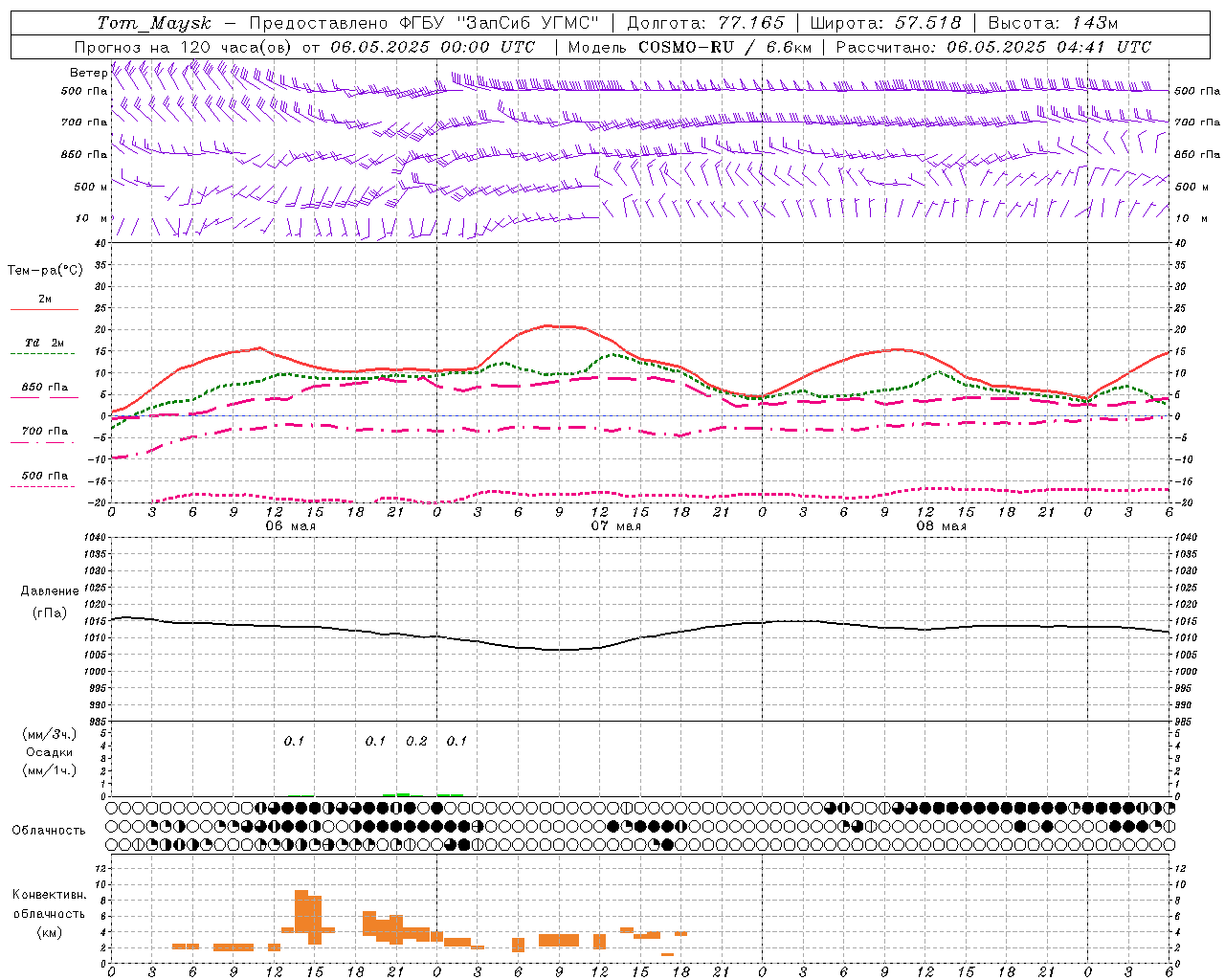The height and width of the screenshot is (980, 1225).
Task: Click the computed time Рассчитано: 06.05.2025 04:41 UTC
Action: point(993,47)
